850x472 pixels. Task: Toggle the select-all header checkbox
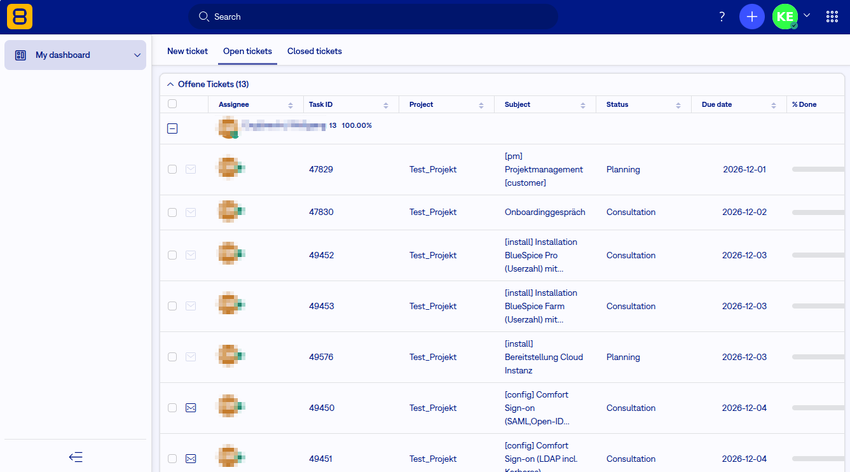172,104
